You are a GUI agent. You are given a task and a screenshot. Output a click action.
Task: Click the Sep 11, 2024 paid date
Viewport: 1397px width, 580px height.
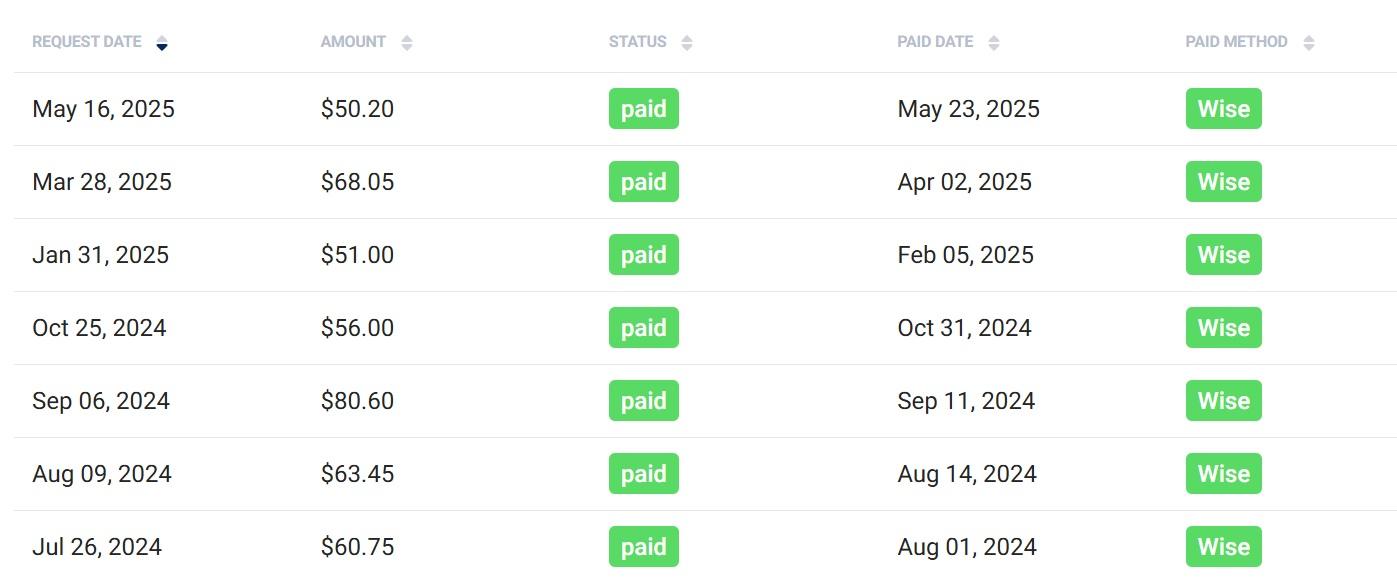click(x=966, y=401)
